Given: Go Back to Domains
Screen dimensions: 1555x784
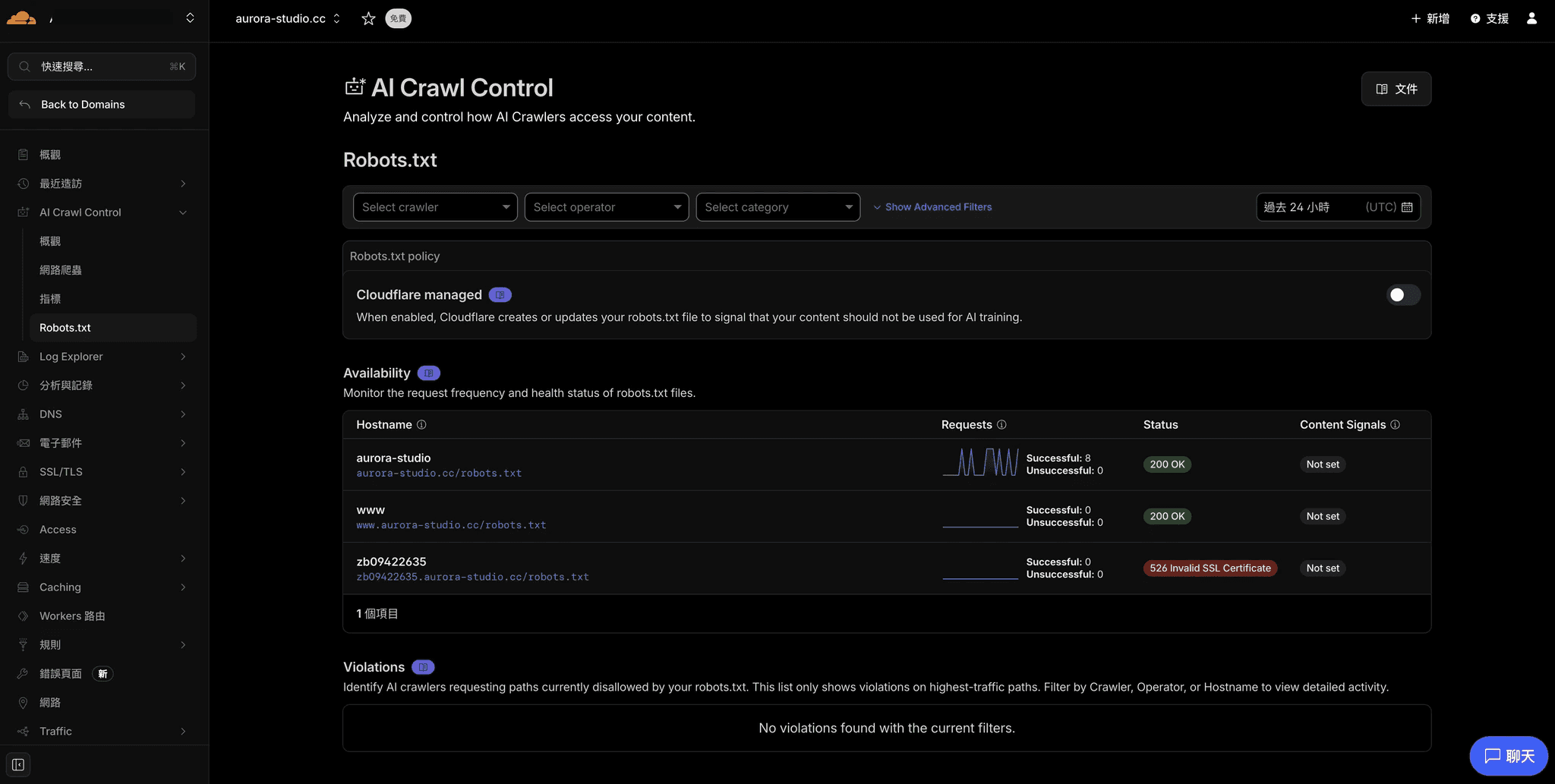Looking at the screenshot, I should click(102, 105).
